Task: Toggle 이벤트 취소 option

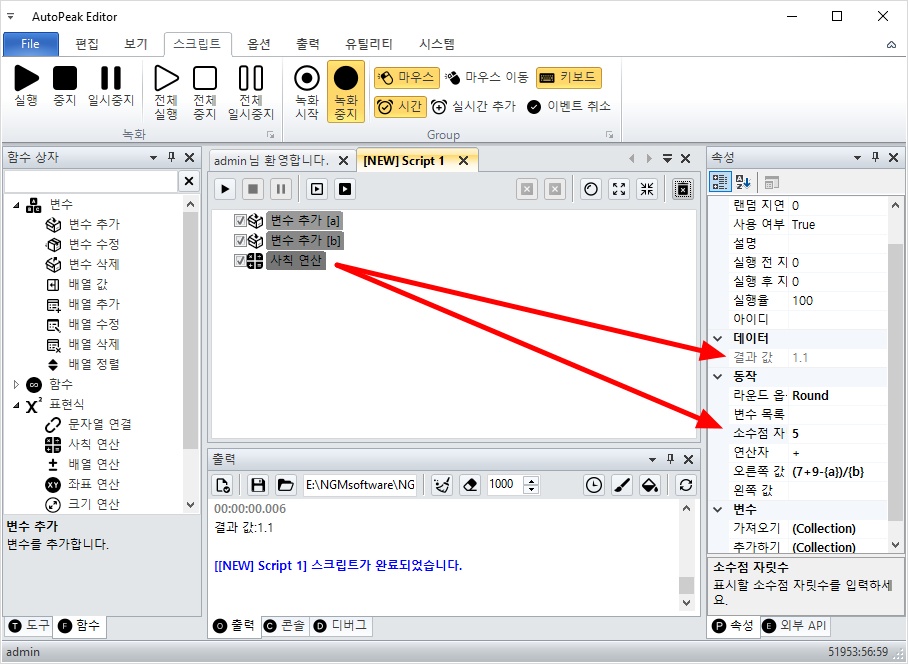Action: click(x=569, y=107)
